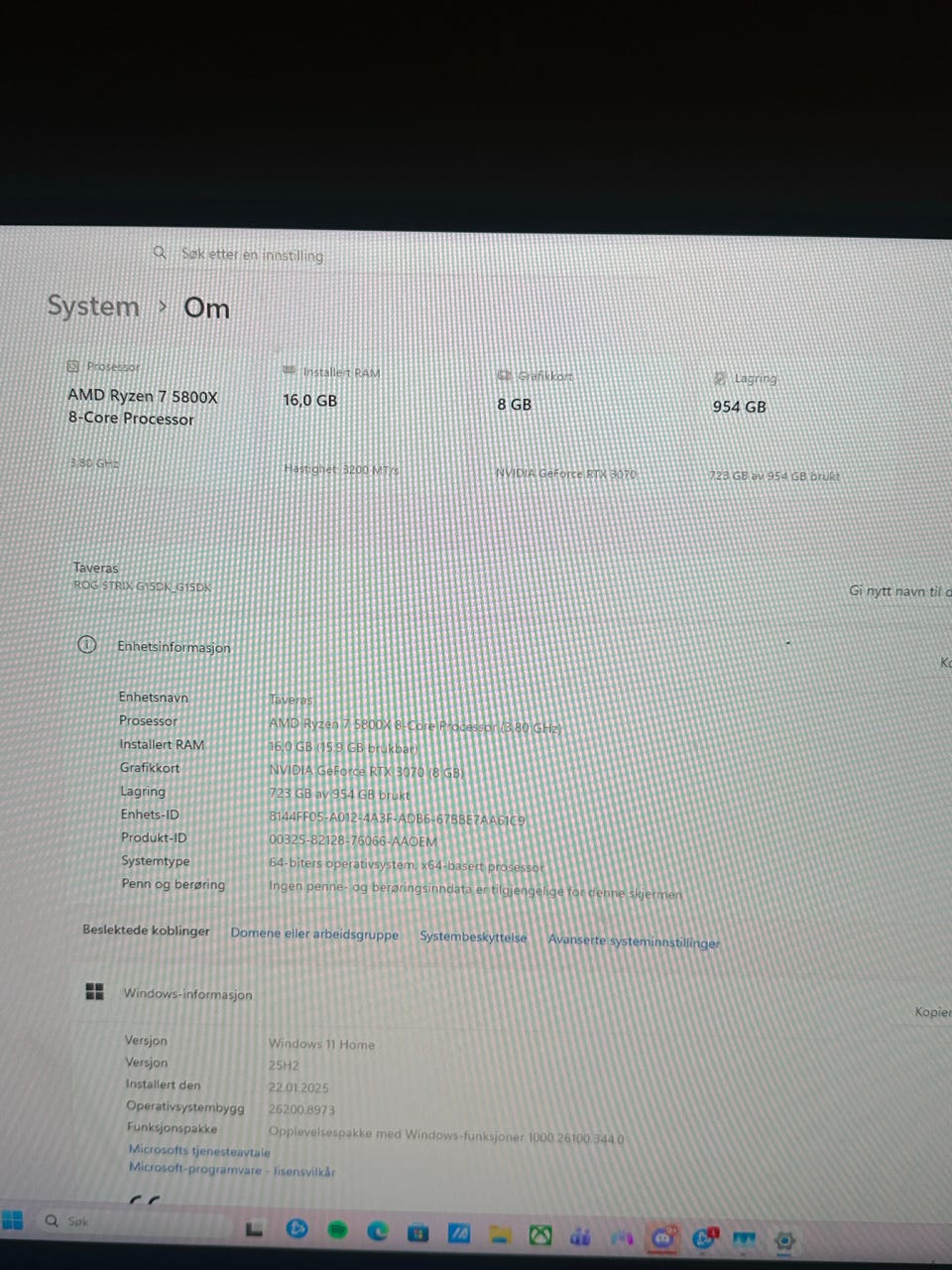Open the Microsofts tjenesteavtale link

point(199,1151)
